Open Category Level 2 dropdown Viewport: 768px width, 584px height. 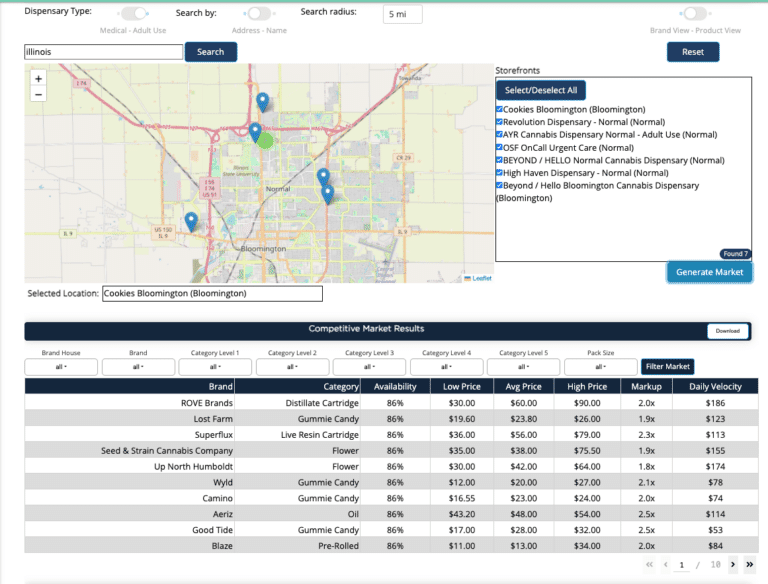tap(292, 366)
